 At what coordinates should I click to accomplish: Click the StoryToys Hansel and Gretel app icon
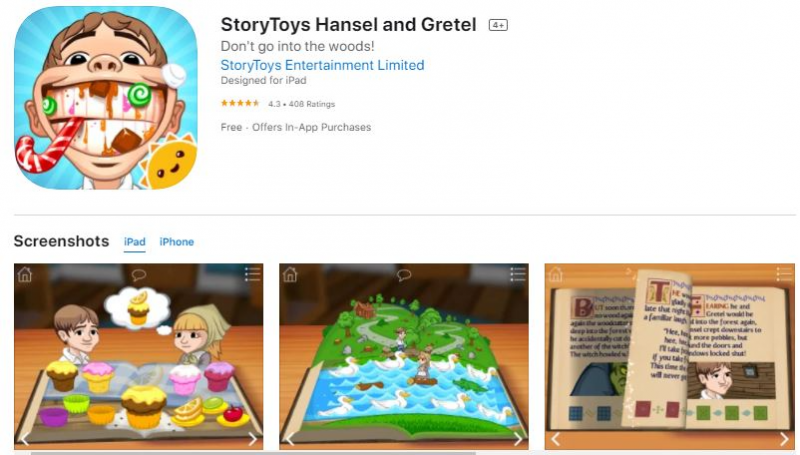click(x=106, y=98)
